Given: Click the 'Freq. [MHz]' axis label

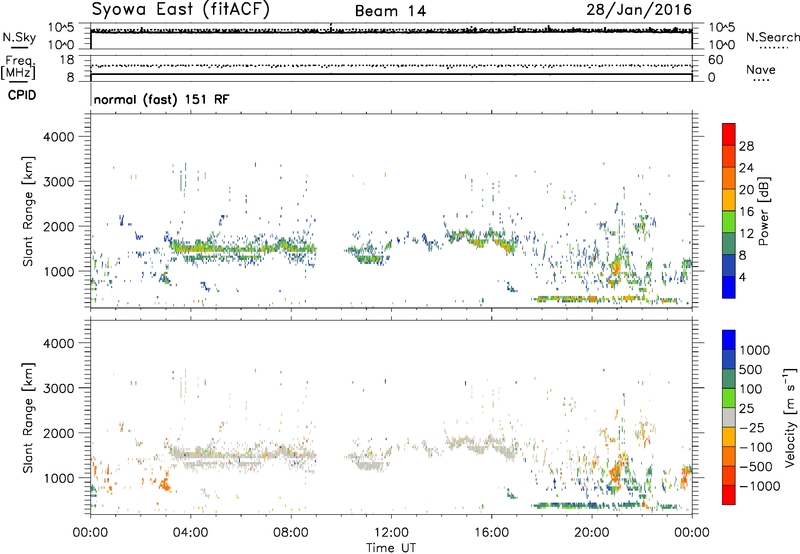Looking at the screenshot, I should click(x=18, y=67).
